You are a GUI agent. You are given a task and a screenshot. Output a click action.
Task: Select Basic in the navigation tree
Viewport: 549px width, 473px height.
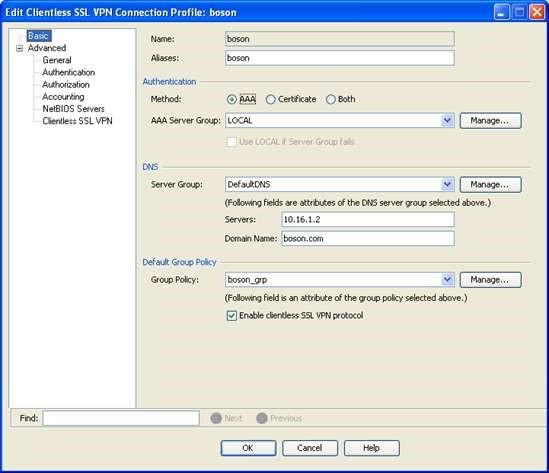click(39, 36)
